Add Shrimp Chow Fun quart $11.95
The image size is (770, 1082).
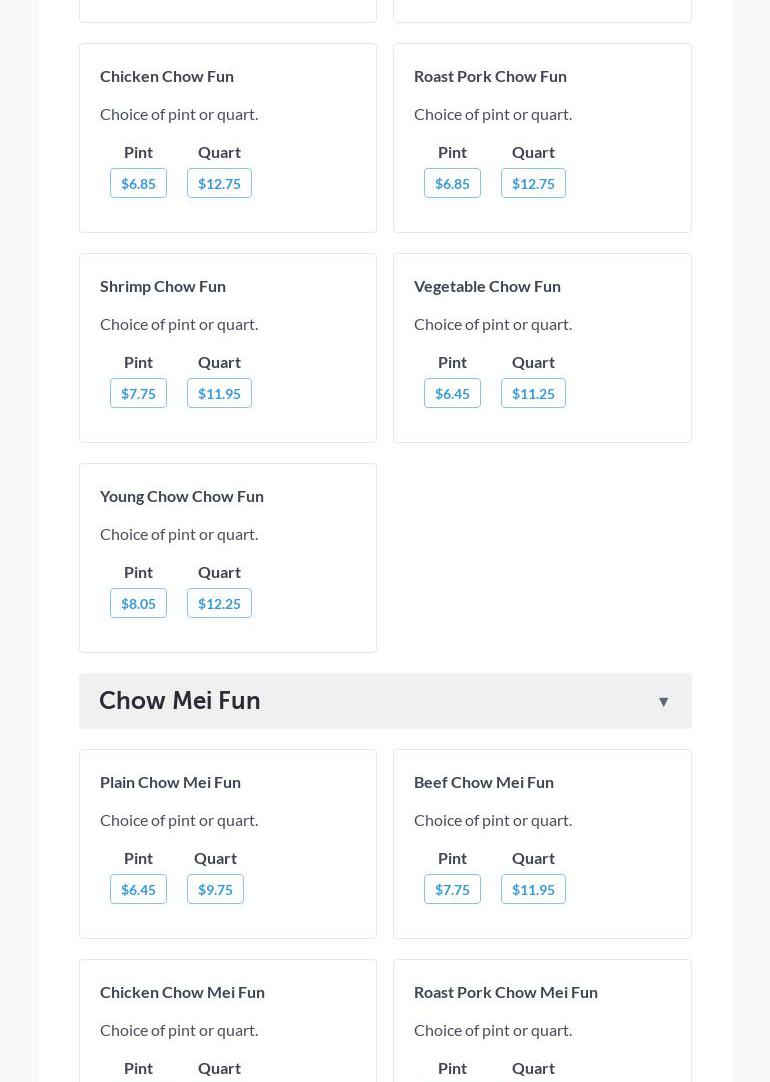[219, 394]
